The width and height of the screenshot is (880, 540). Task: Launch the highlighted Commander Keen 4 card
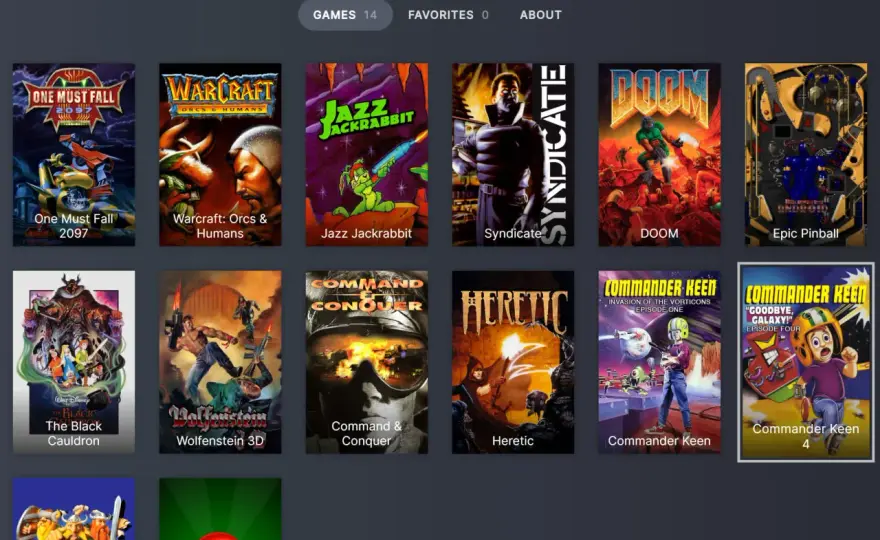pyautogui.click(x=806, y=363)
